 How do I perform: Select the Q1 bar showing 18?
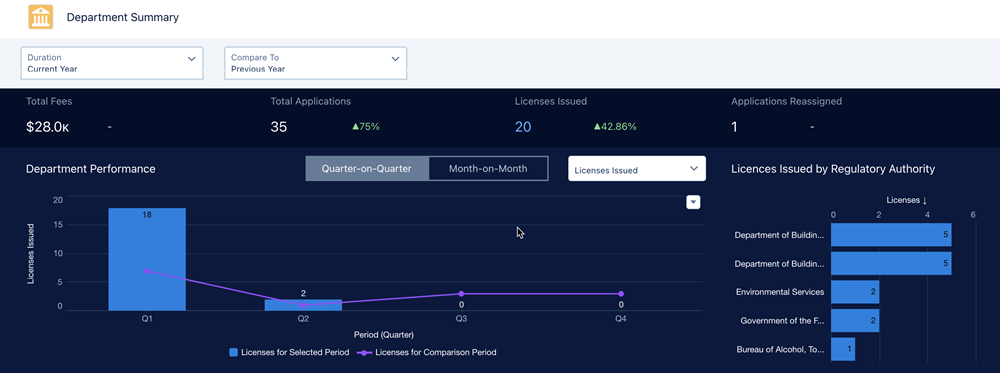tap(147, 259)
